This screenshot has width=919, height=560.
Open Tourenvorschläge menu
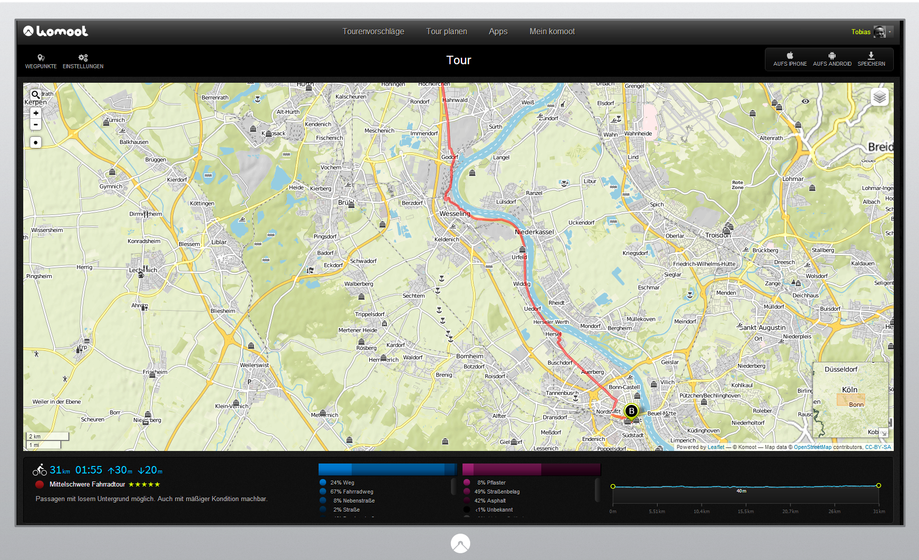[x=373, y=32]
